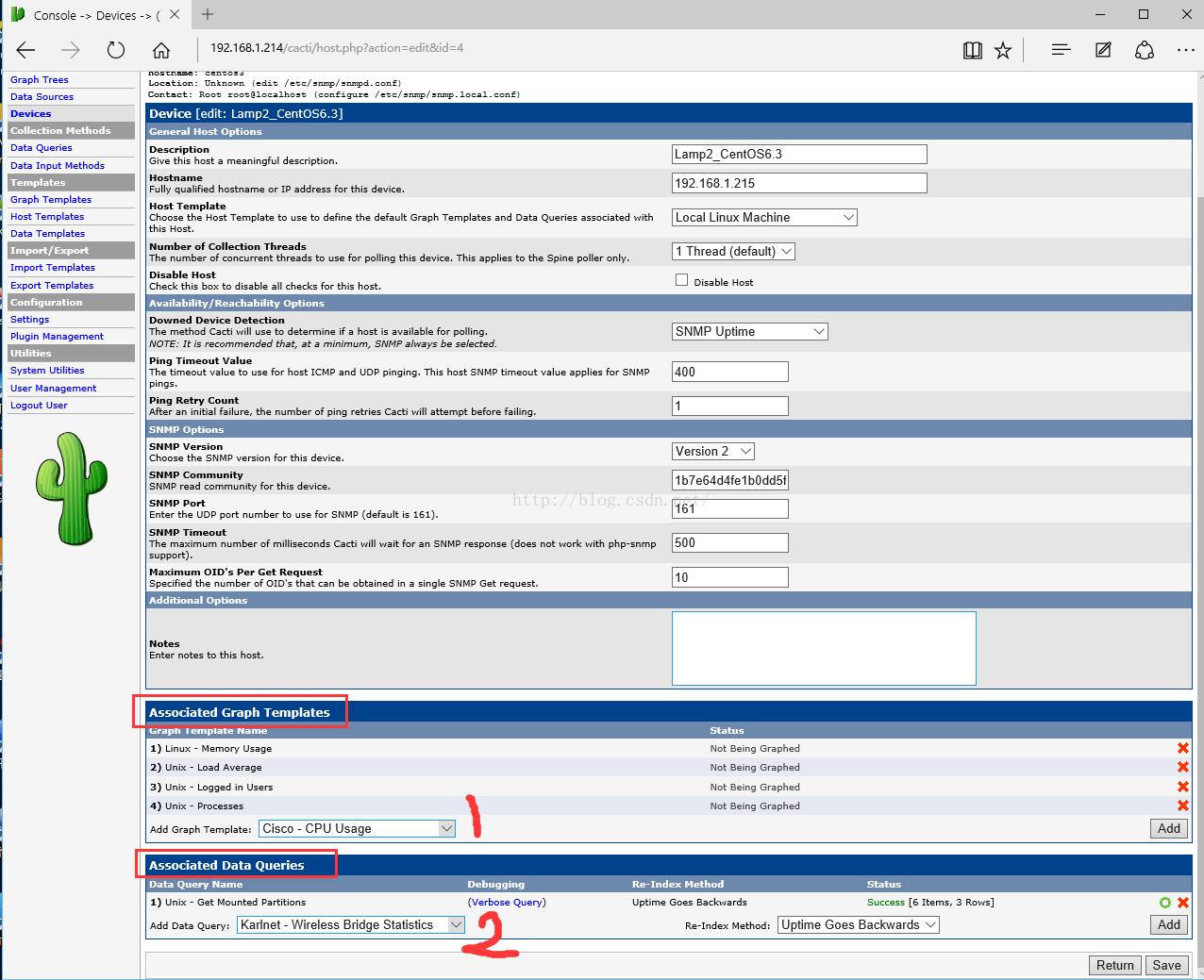Open the Add Data Query dropdown

point(351,924)
